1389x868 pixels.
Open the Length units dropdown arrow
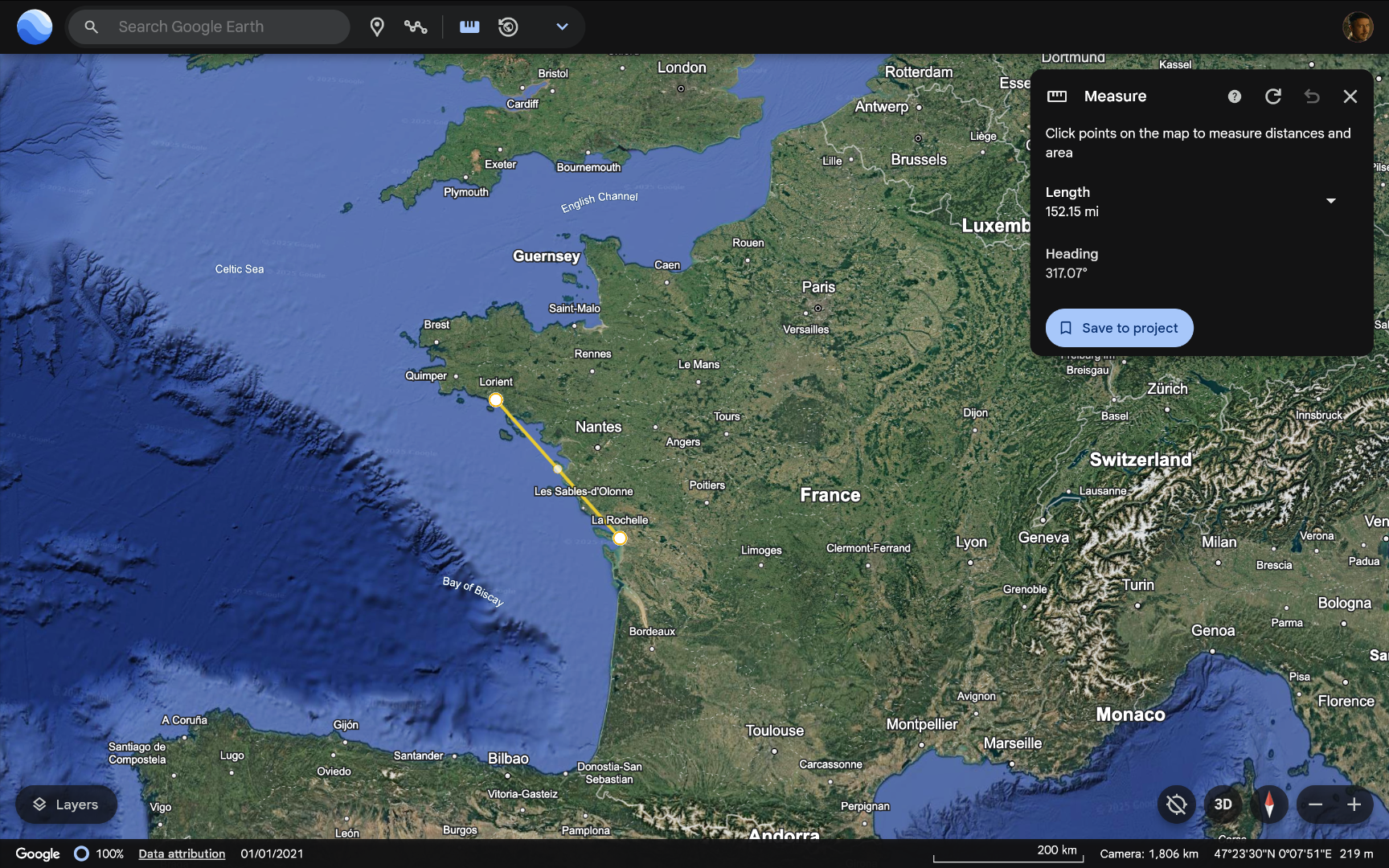coord(1331,201)
